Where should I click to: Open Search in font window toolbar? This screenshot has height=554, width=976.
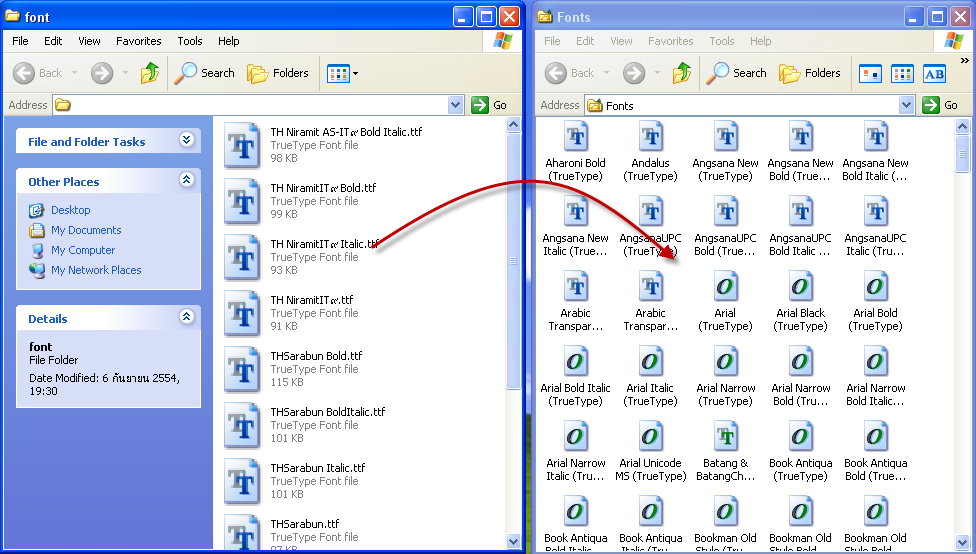(x=204, y=73)
